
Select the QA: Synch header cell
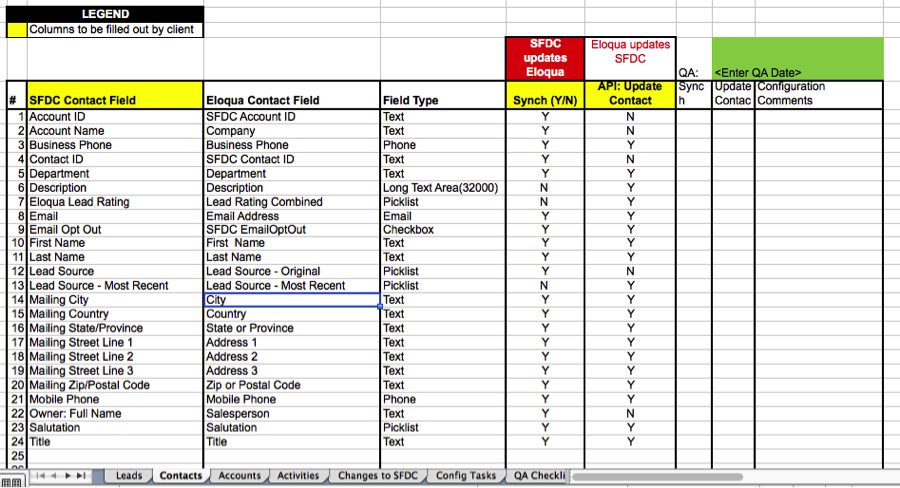click(694, 95)
